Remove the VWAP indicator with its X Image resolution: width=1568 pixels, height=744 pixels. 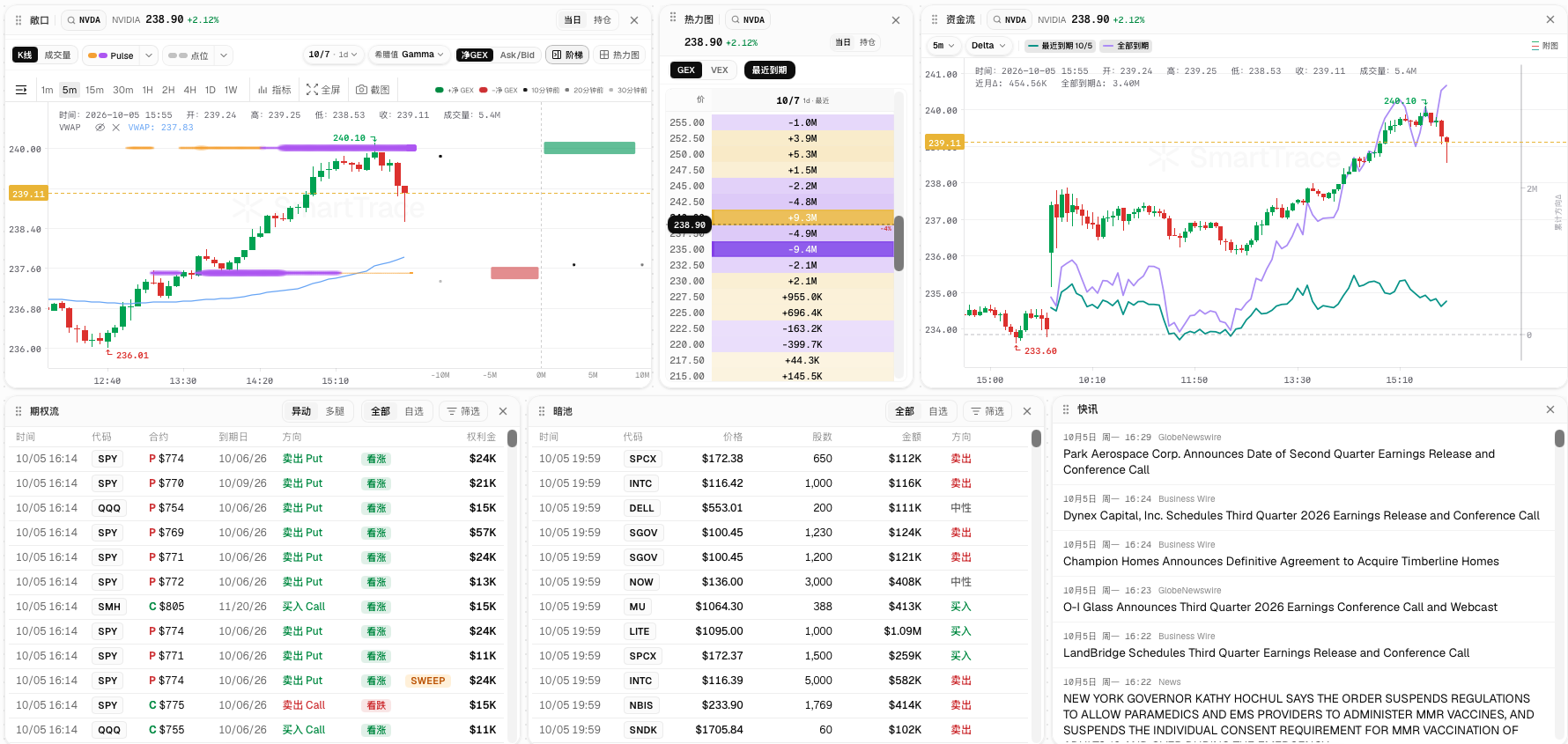coord(116,128)
